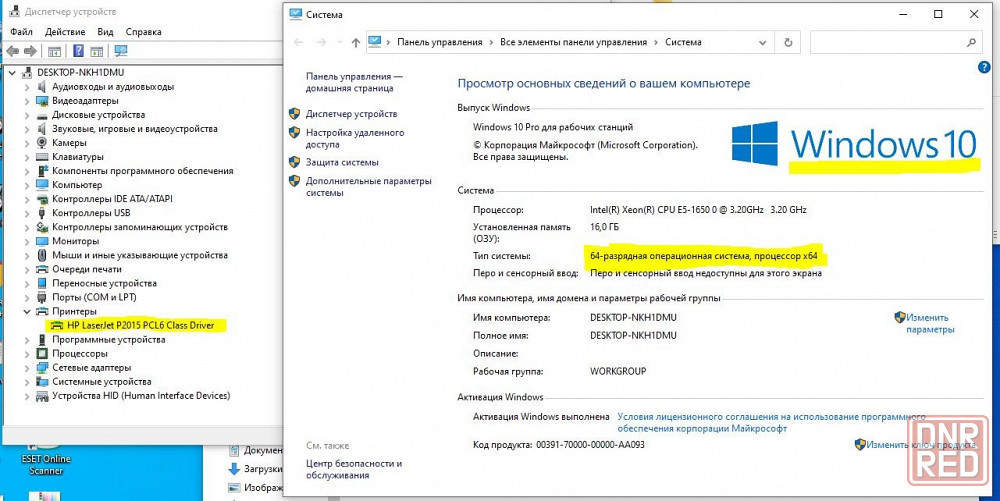Select the Мыши и иные указывающие устройства icon
The image size is (1000, 501).
[42, 255]
